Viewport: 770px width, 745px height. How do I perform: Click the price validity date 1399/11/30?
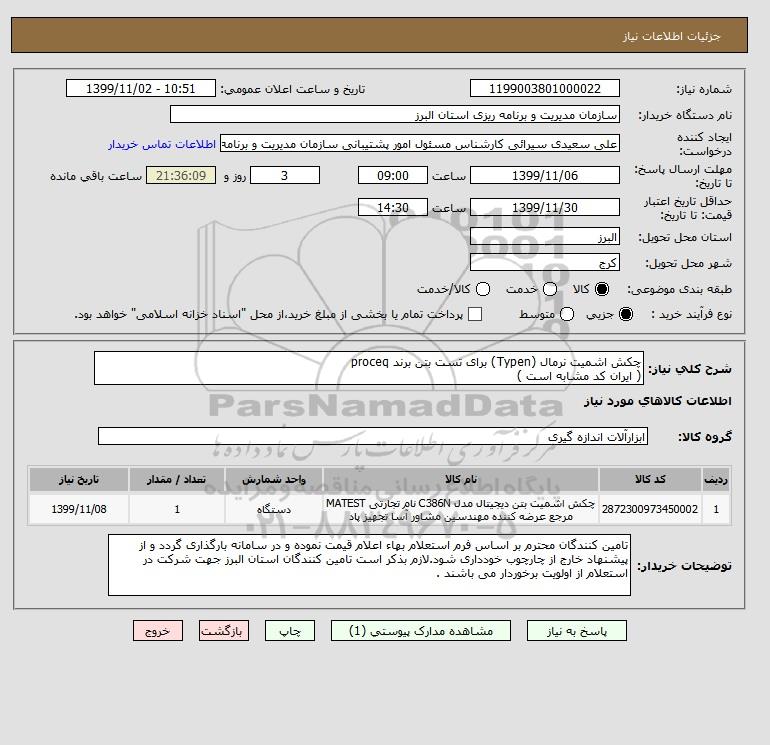click(545, 207)
